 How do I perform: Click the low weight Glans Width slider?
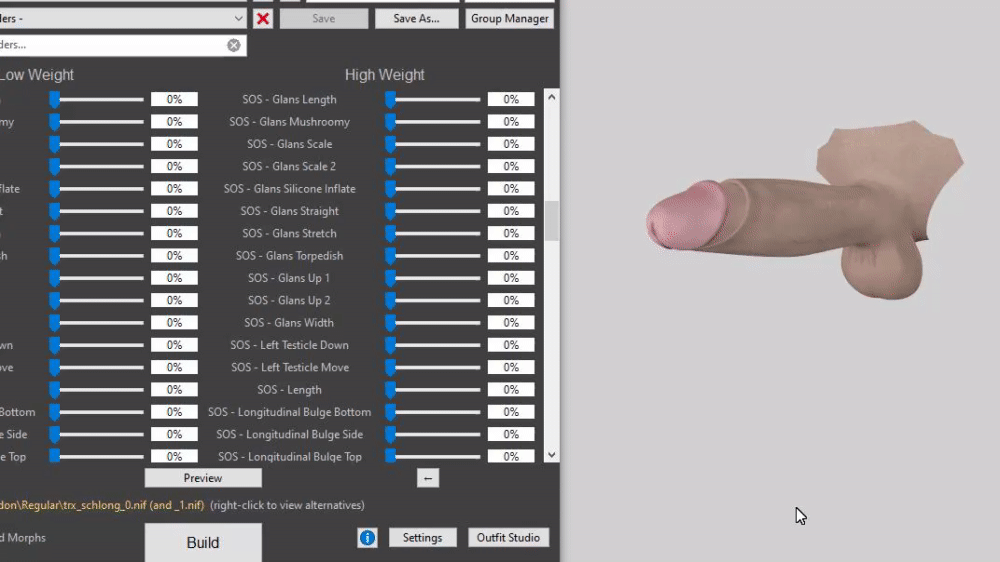click(97, 323)
